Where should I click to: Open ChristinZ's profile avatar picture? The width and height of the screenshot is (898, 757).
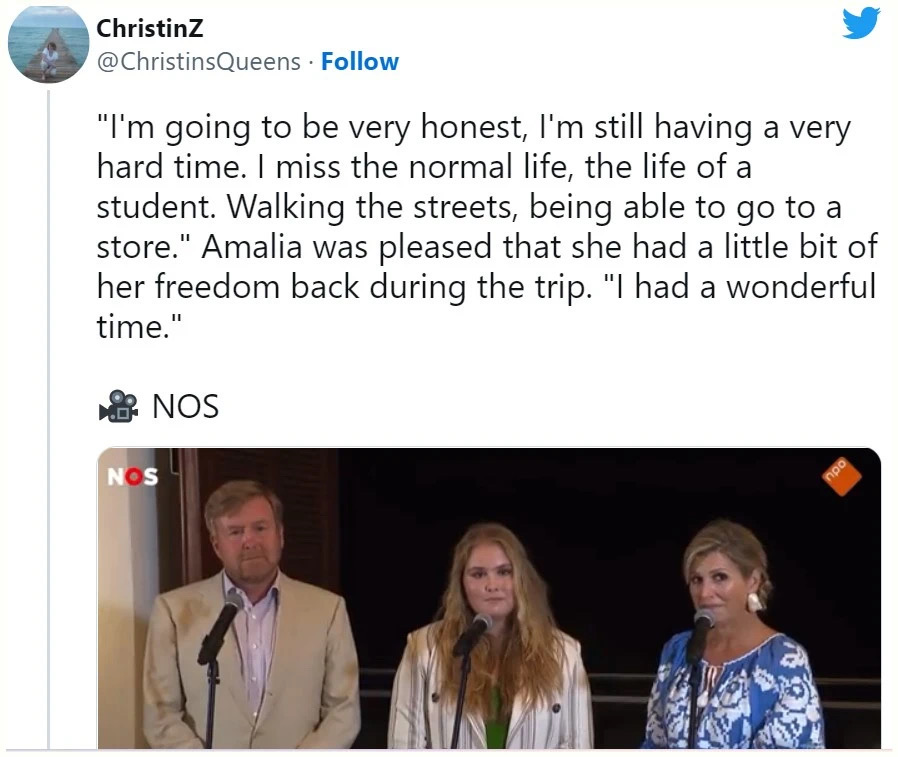click(x=48, y=43)
